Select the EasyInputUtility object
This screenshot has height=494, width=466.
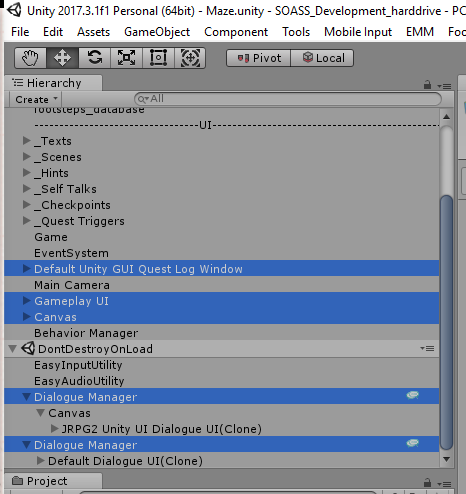(222, 365)
